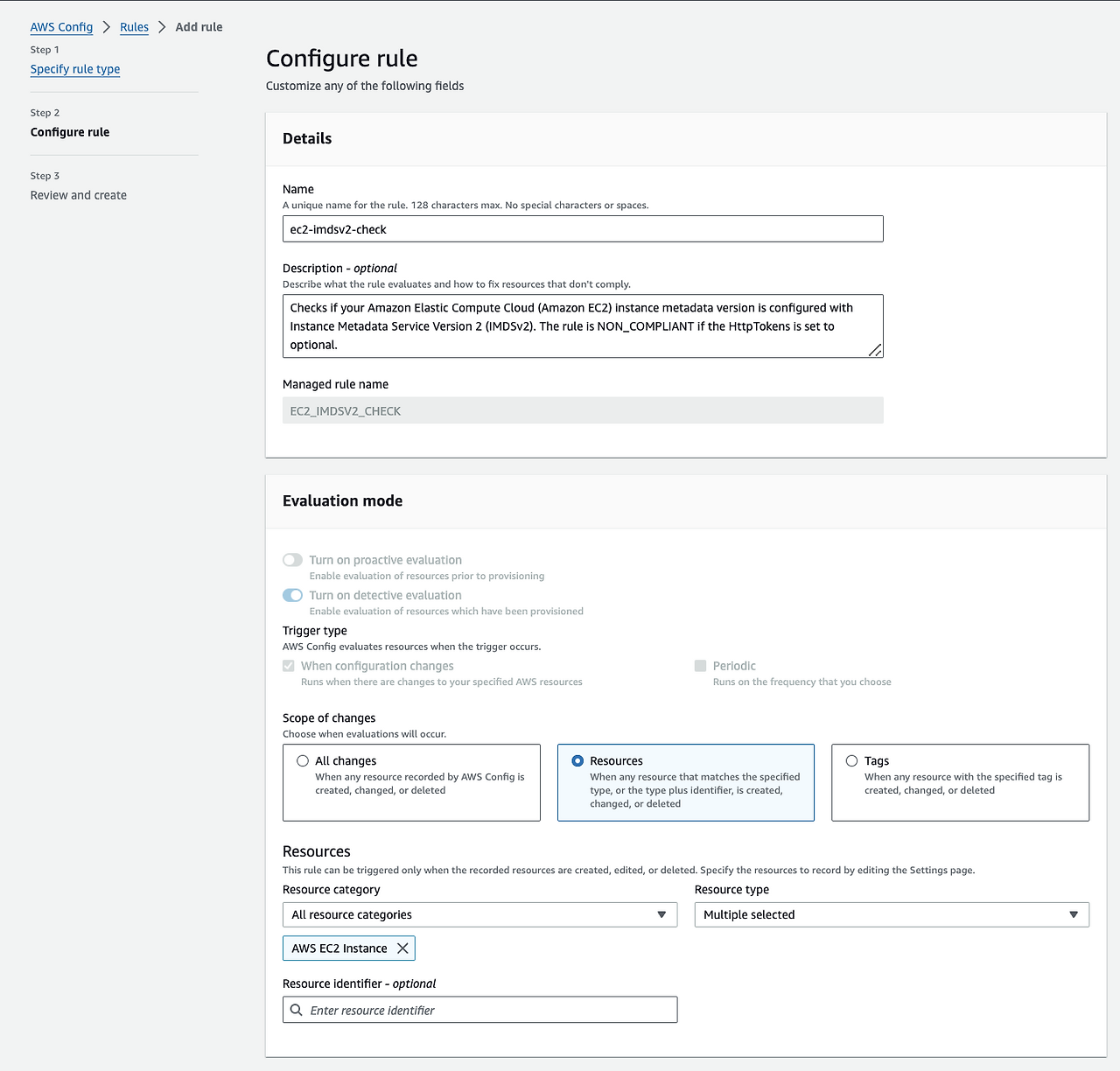The image size is (1120, 1071).
Task: Click the 'Enter resource identifier' search field
Action: [490, 1010]
